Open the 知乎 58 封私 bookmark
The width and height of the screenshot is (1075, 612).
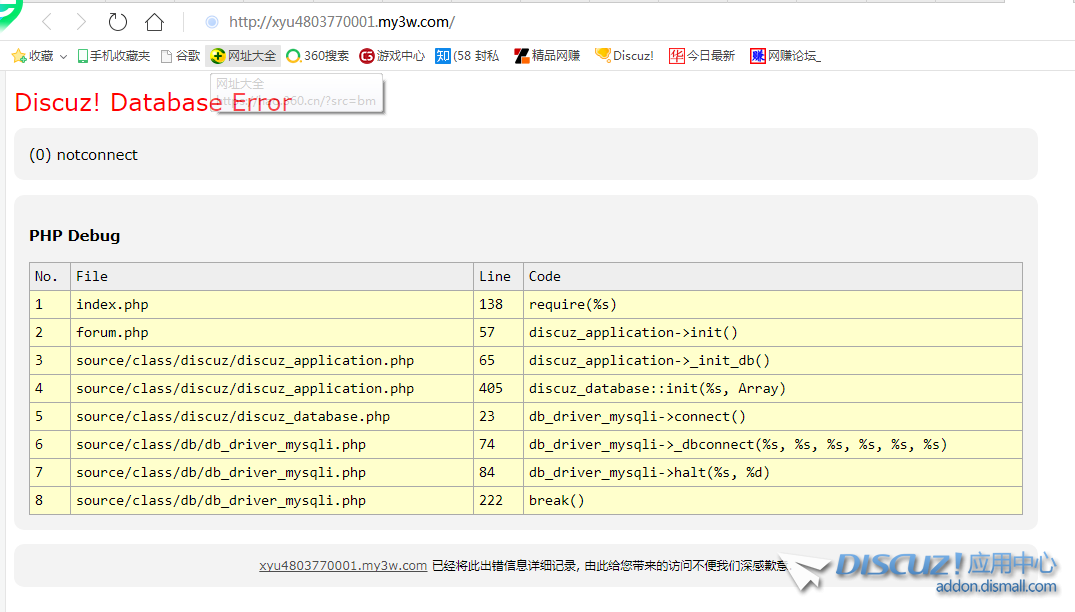click(467, 56)
